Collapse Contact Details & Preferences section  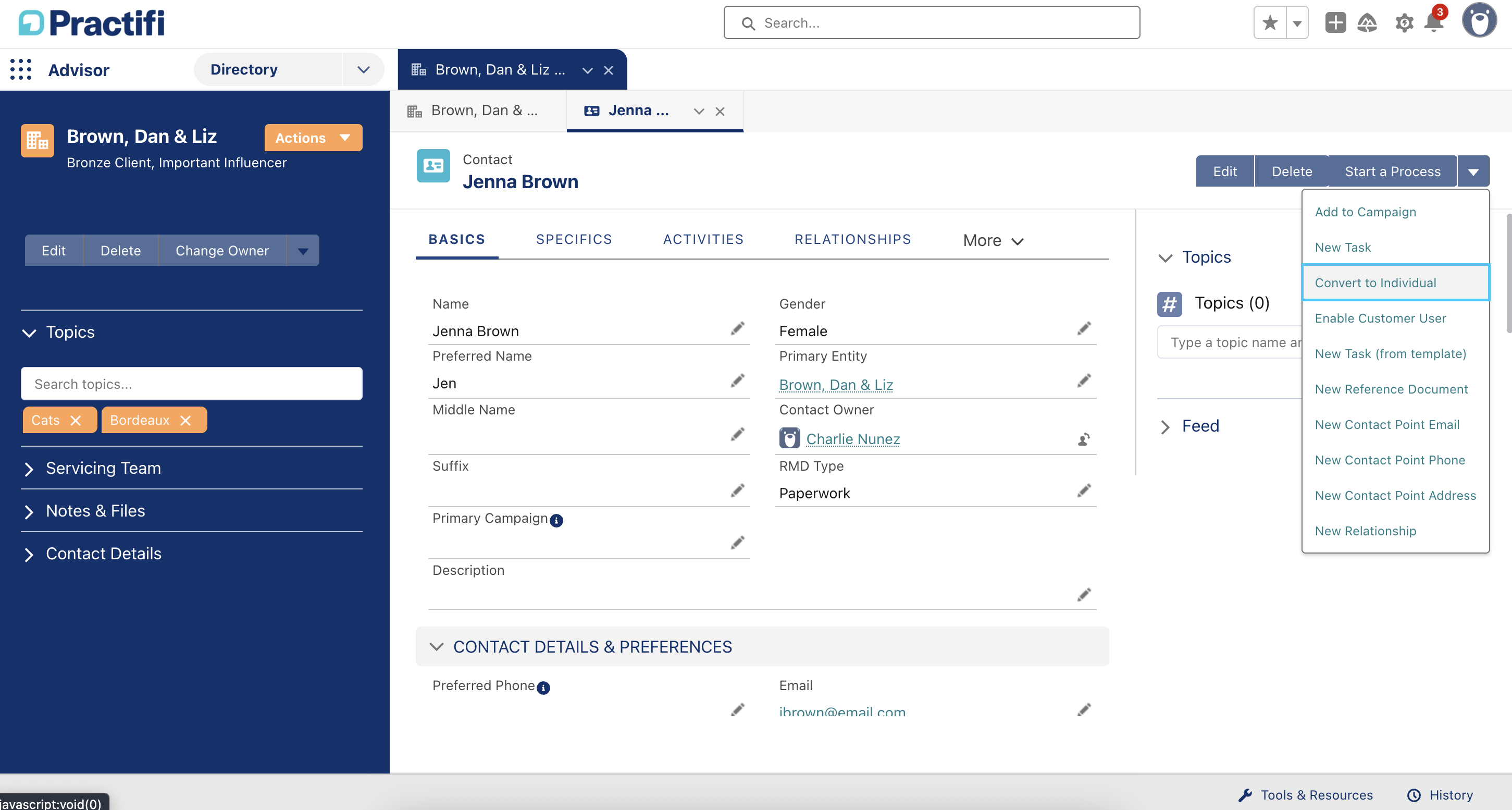tap(436, 647)
